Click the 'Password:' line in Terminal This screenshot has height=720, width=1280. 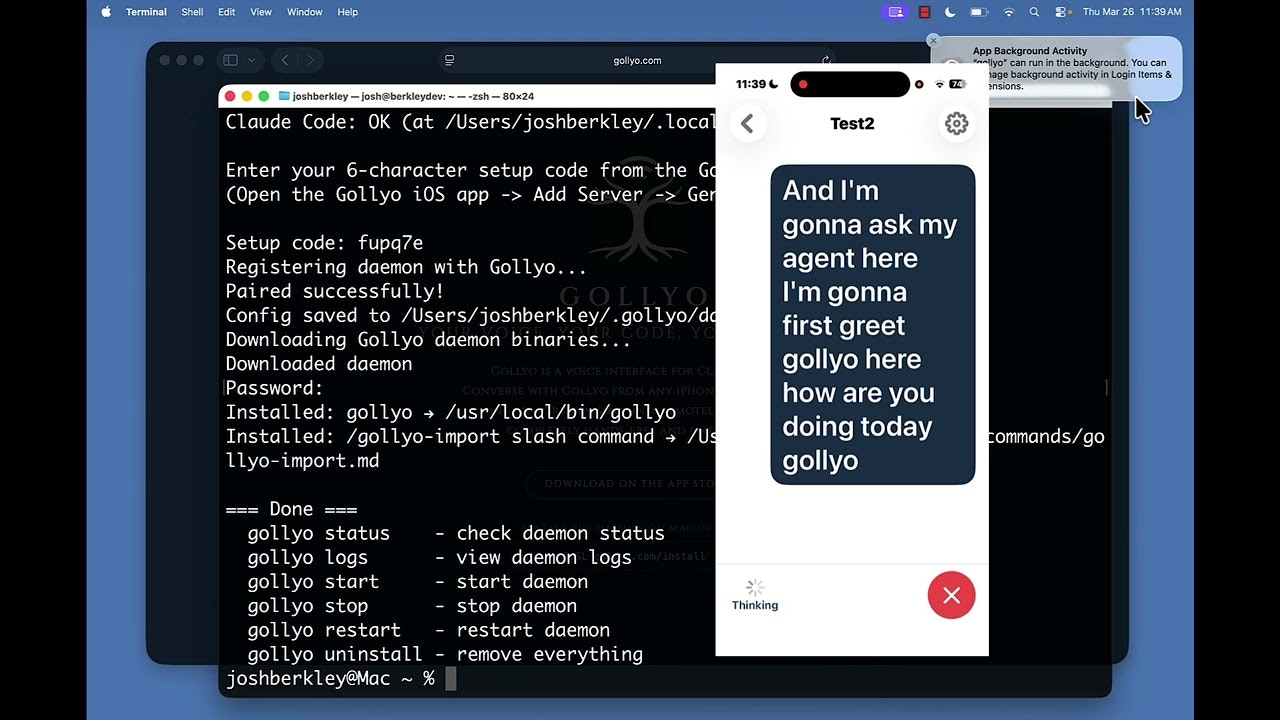tap(275, 388)
